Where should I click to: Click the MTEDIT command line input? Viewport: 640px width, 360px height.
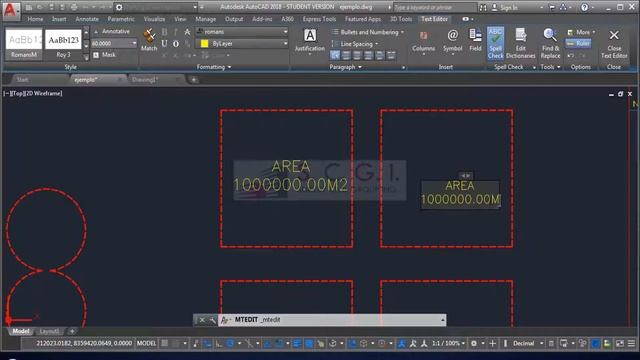pos(331,320)
